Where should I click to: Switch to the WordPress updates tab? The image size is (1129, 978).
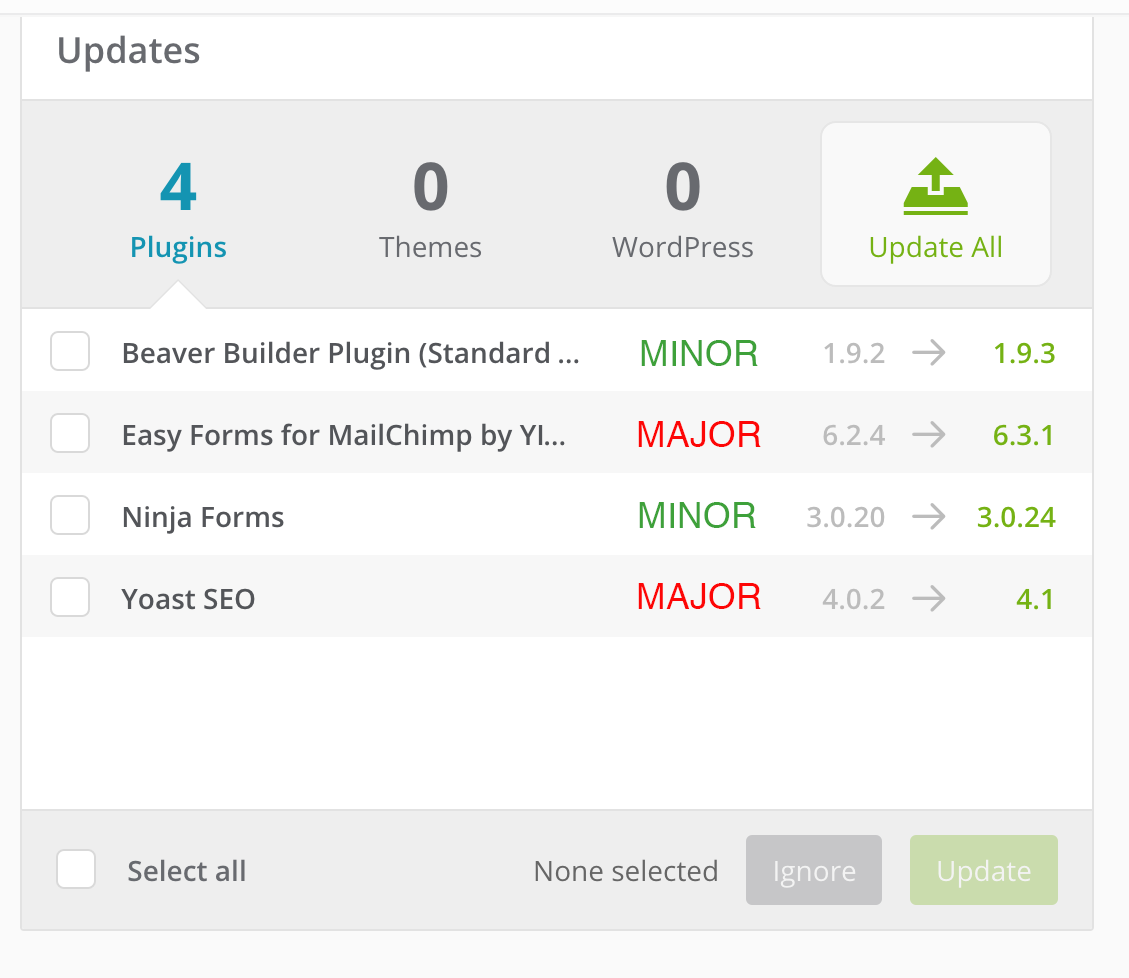click(x=683, y=210)
